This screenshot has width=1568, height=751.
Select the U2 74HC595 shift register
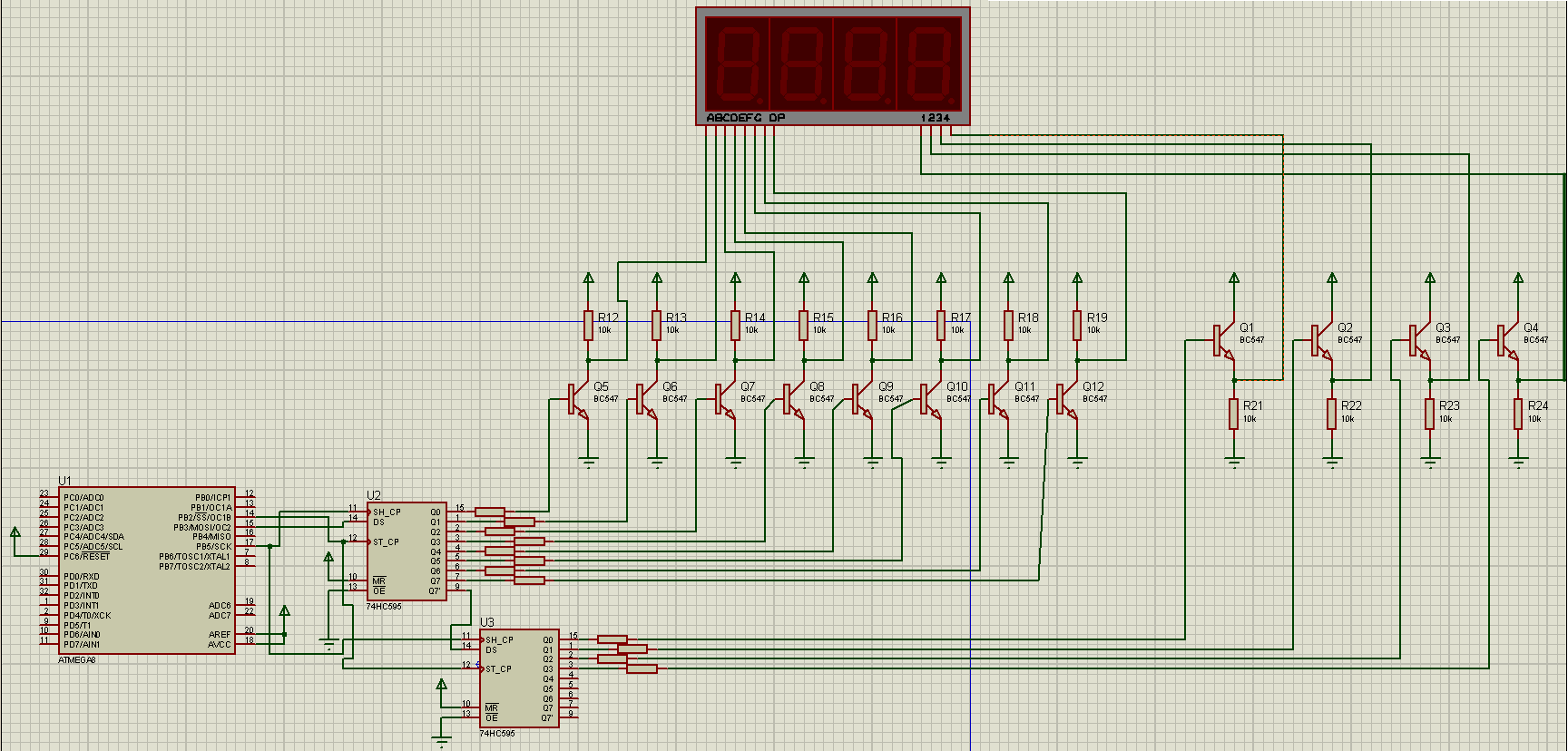coord(407,551)
